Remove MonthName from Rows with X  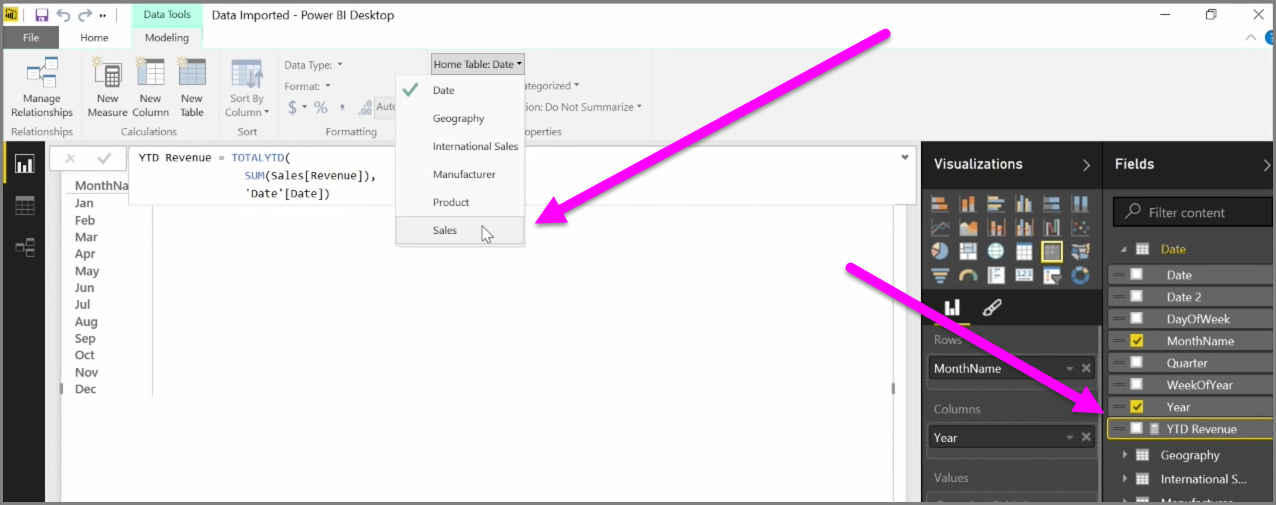click(1086, 369)
